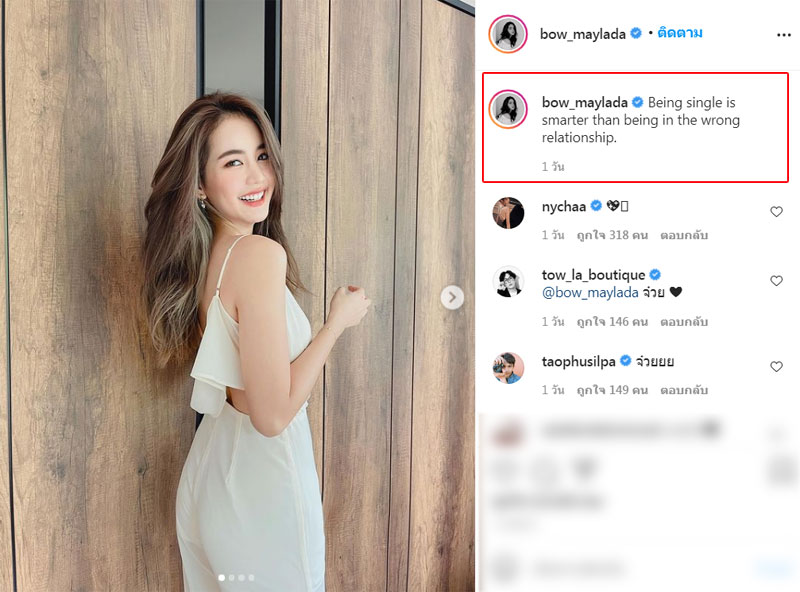The image size is (800, 592).
Task: View 146 likes on tow_la_boutique's comment
Action: (x=612, y=322)
